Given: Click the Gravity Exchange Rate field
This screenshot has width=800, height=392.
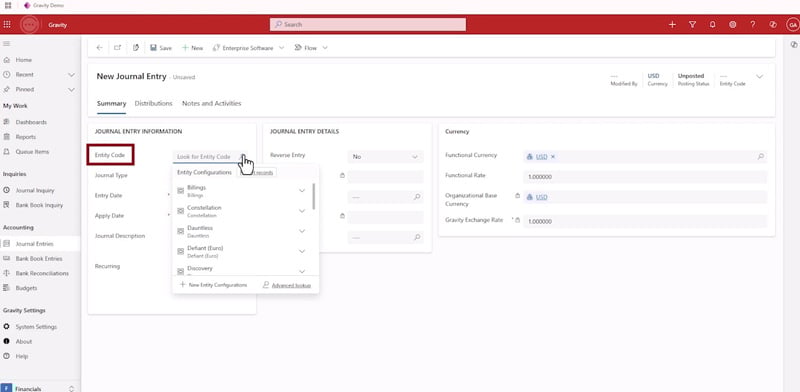Looking at the screenshot, I should [x=645, y=222].
